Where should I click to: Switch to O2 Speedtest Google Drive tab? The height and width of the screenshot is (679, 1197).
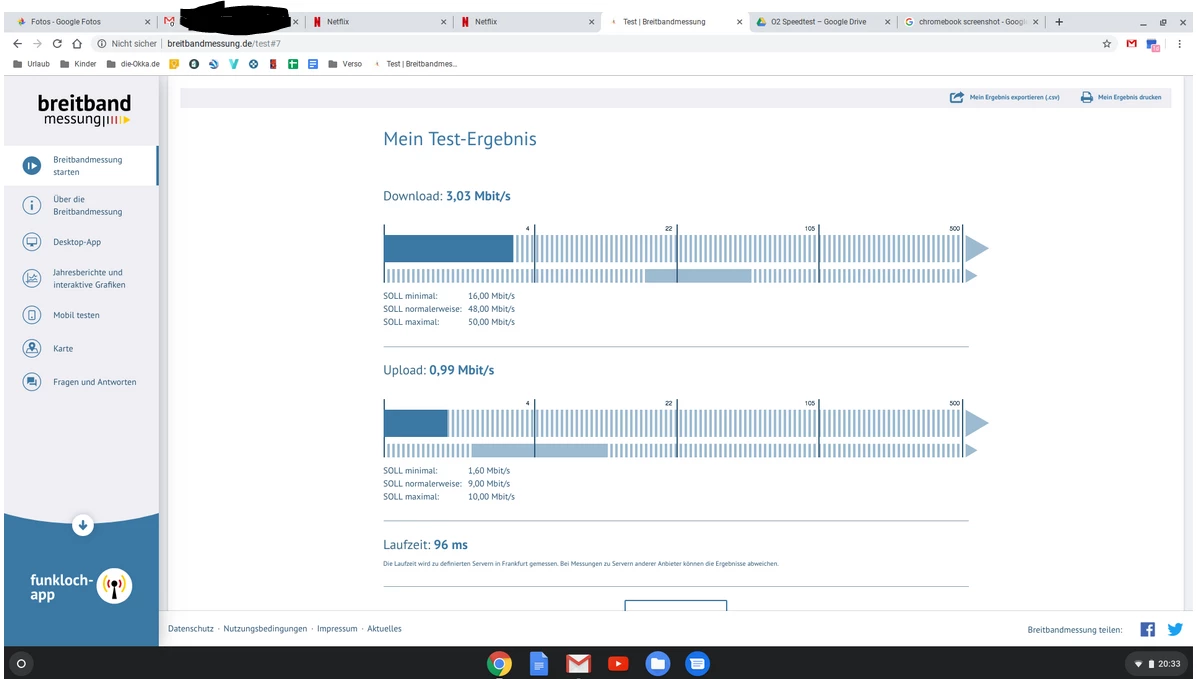coord(824,22)
